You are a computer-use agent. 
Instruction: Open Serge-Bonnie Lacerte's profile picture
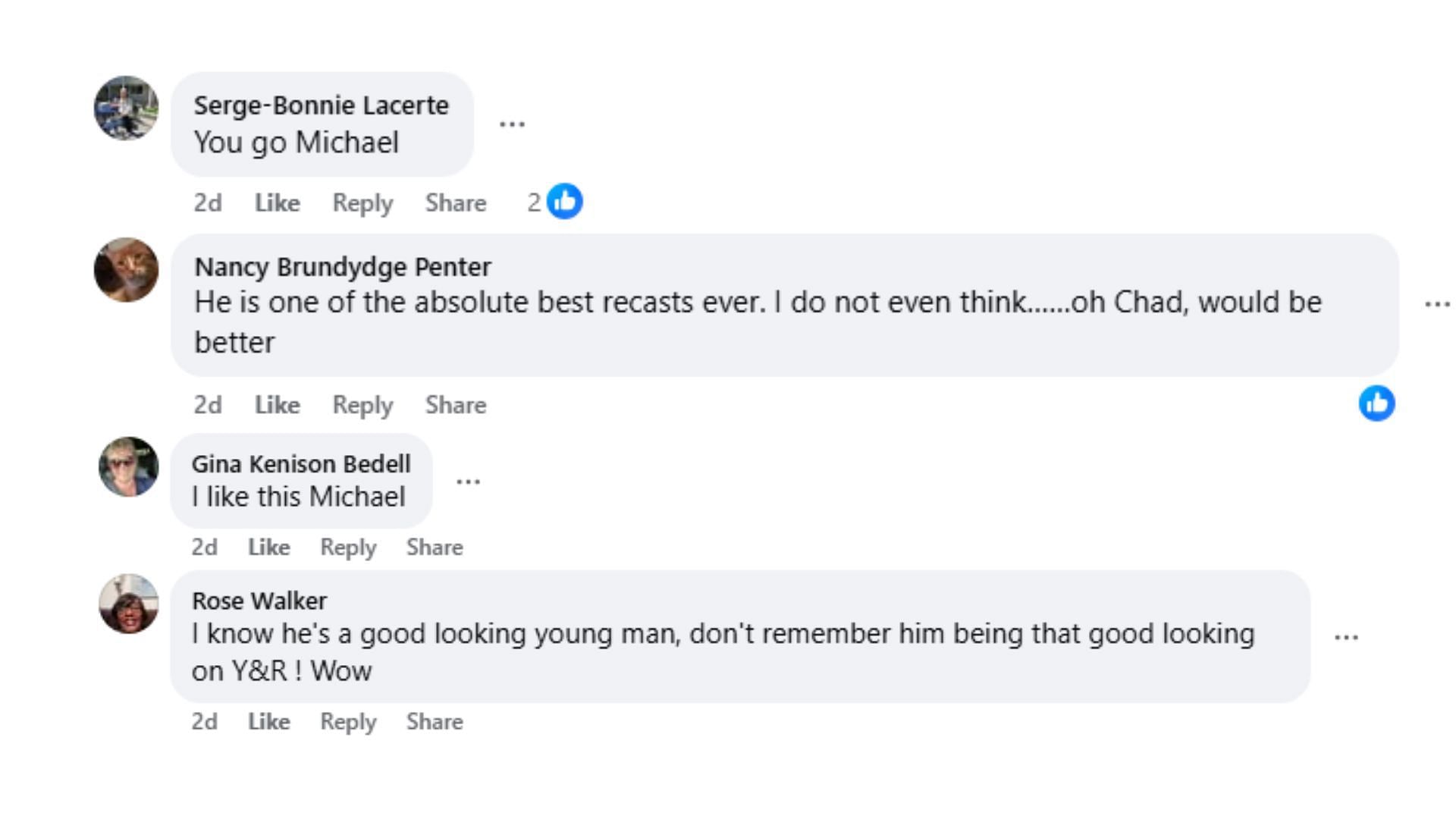click(x=126, y=108)
